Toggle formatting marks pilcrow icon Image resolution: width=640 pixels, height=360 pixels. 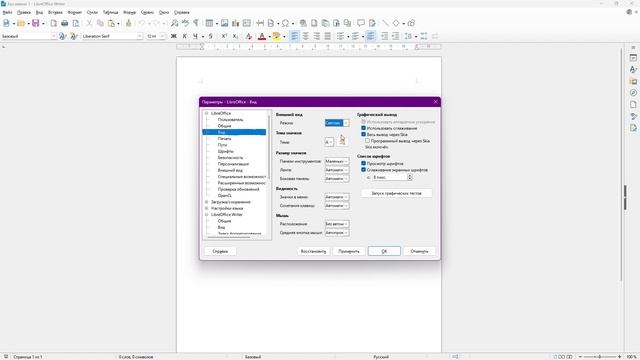point(196,23)
